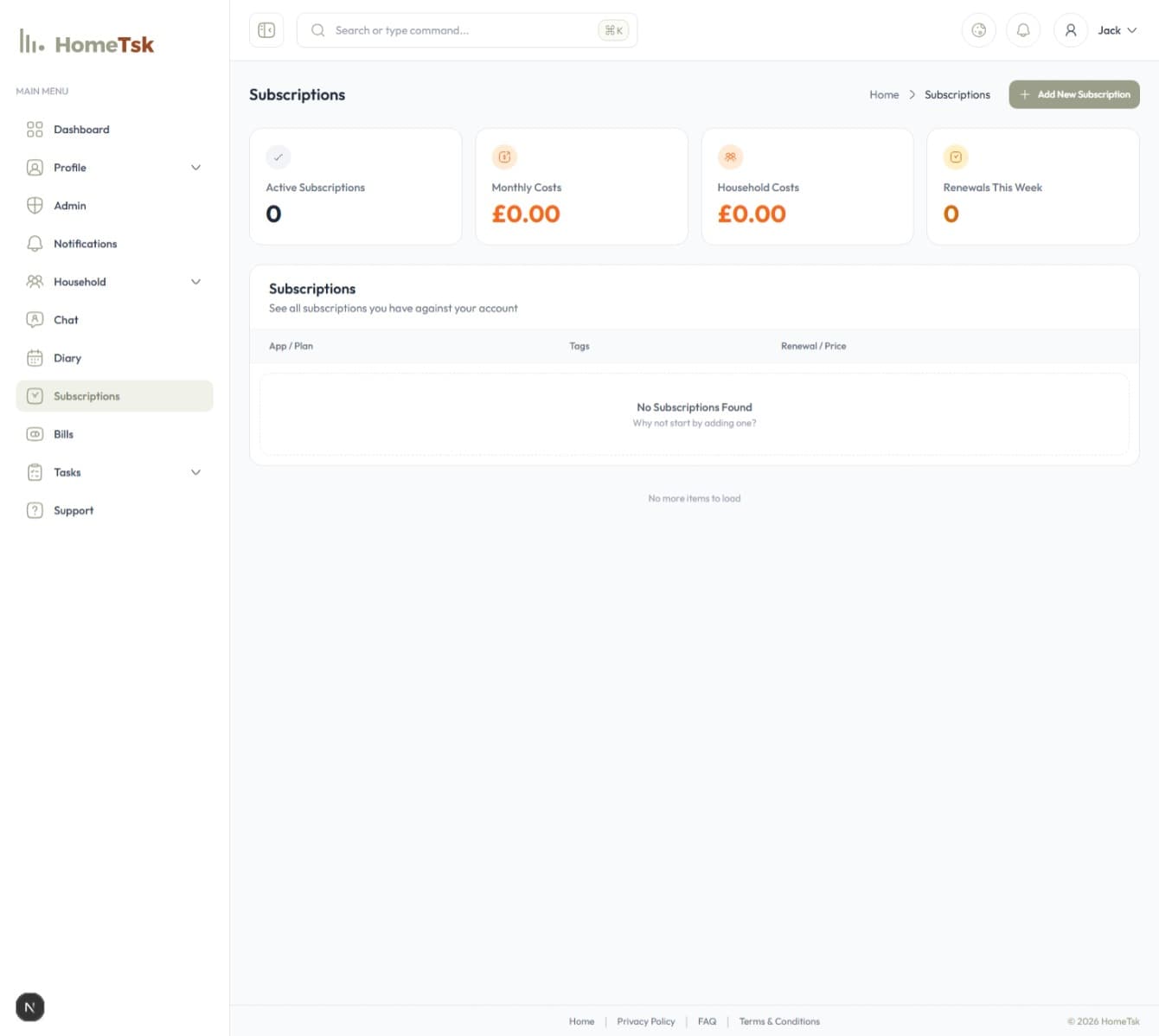Image resolution: width=1159 pixels, height=1036 pixels.
Task: Click the HomeTsk logo
Action: pyautogui.click(x=86, y=43)
